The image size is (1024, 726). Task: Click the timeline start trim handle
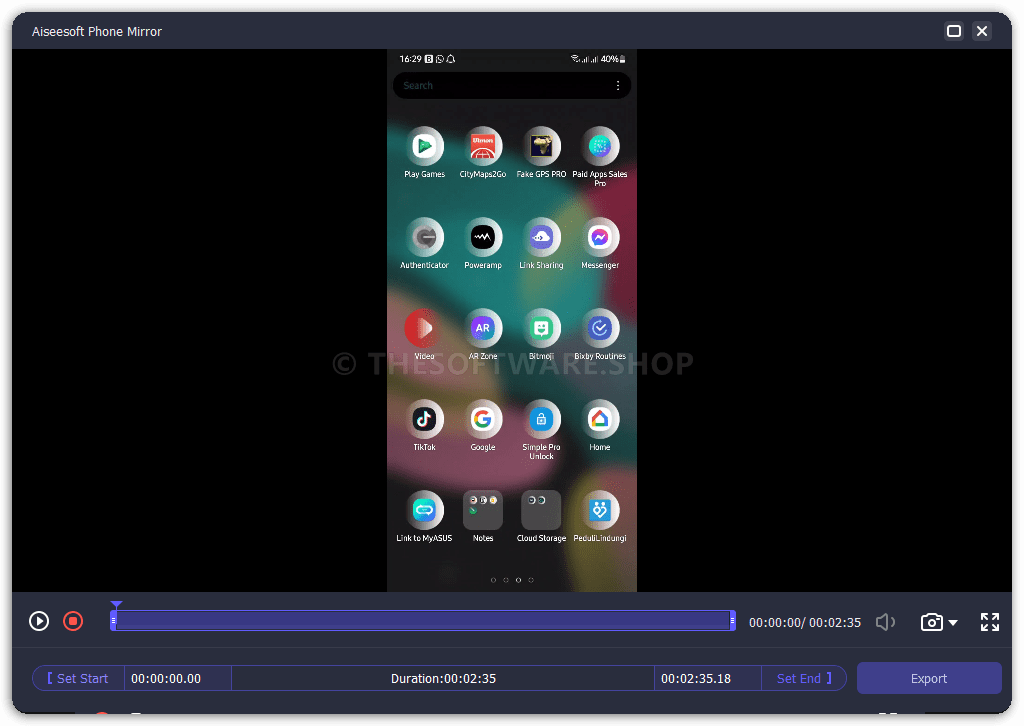(114, 620)
